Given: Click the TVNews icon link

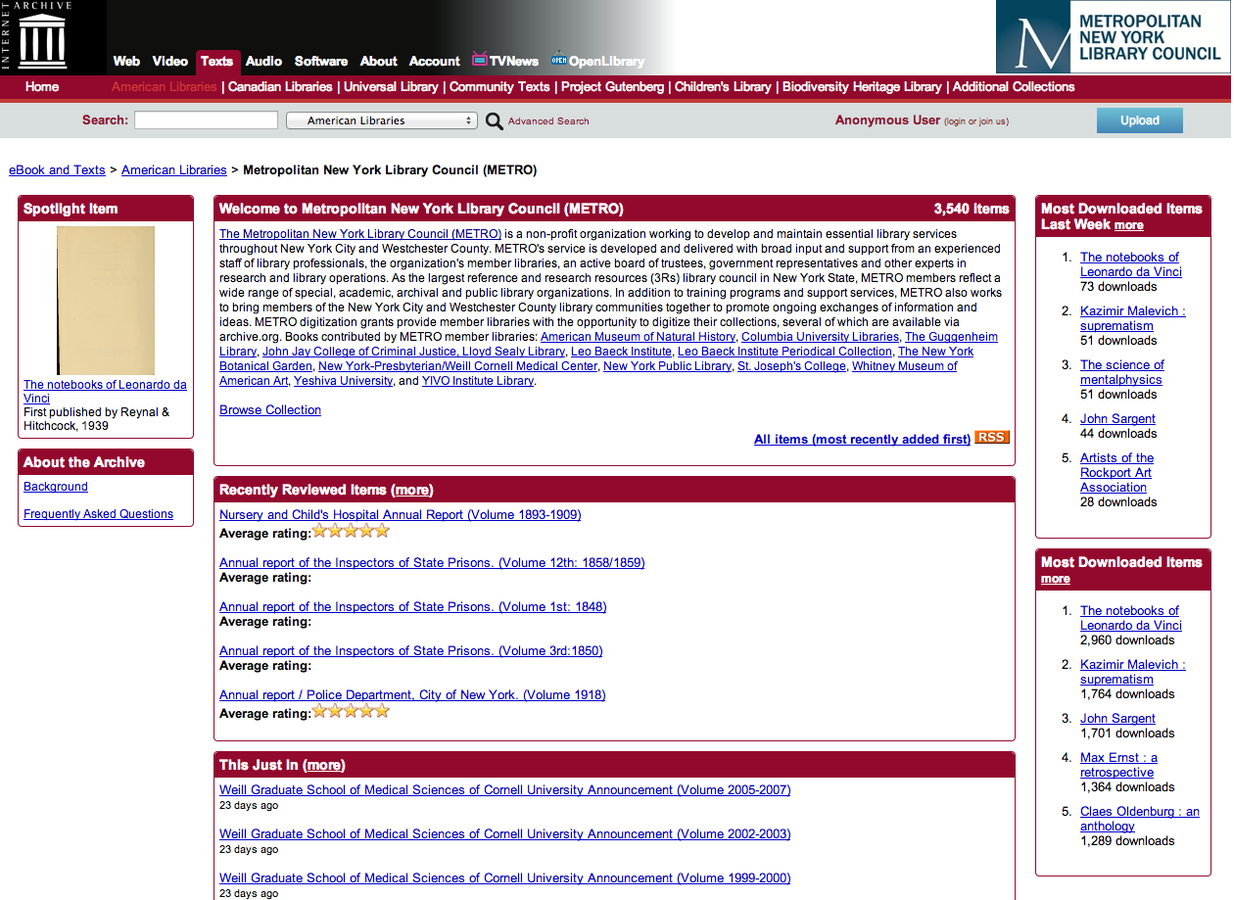Looking at the screenshot, I should (x=505, y=61).
